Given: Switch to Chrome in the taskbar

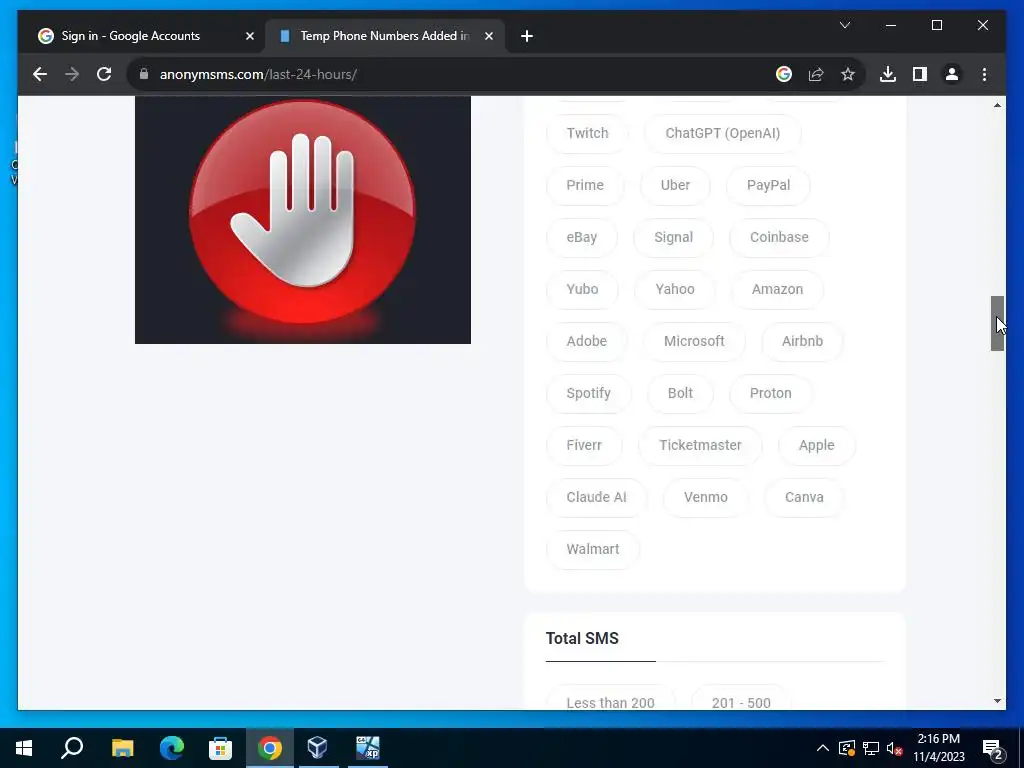Looking at the screenshot, I should click(269, 748).
